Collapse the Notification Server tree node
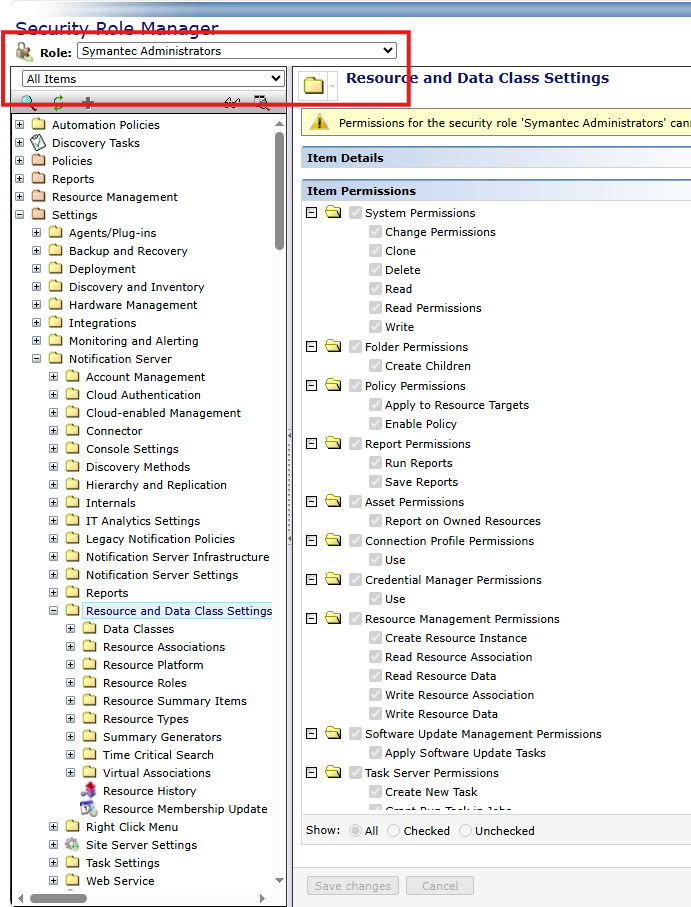The width and height of the screenshot is (691, 907). click(x=36, y=359)
